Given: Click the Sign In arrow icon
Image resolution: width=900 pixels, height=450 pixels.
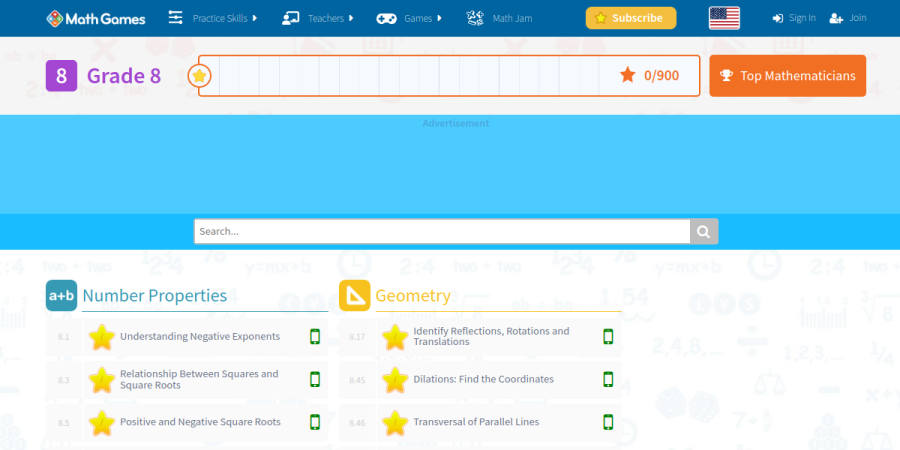Looking at the screenshot, I should point(778,18).
